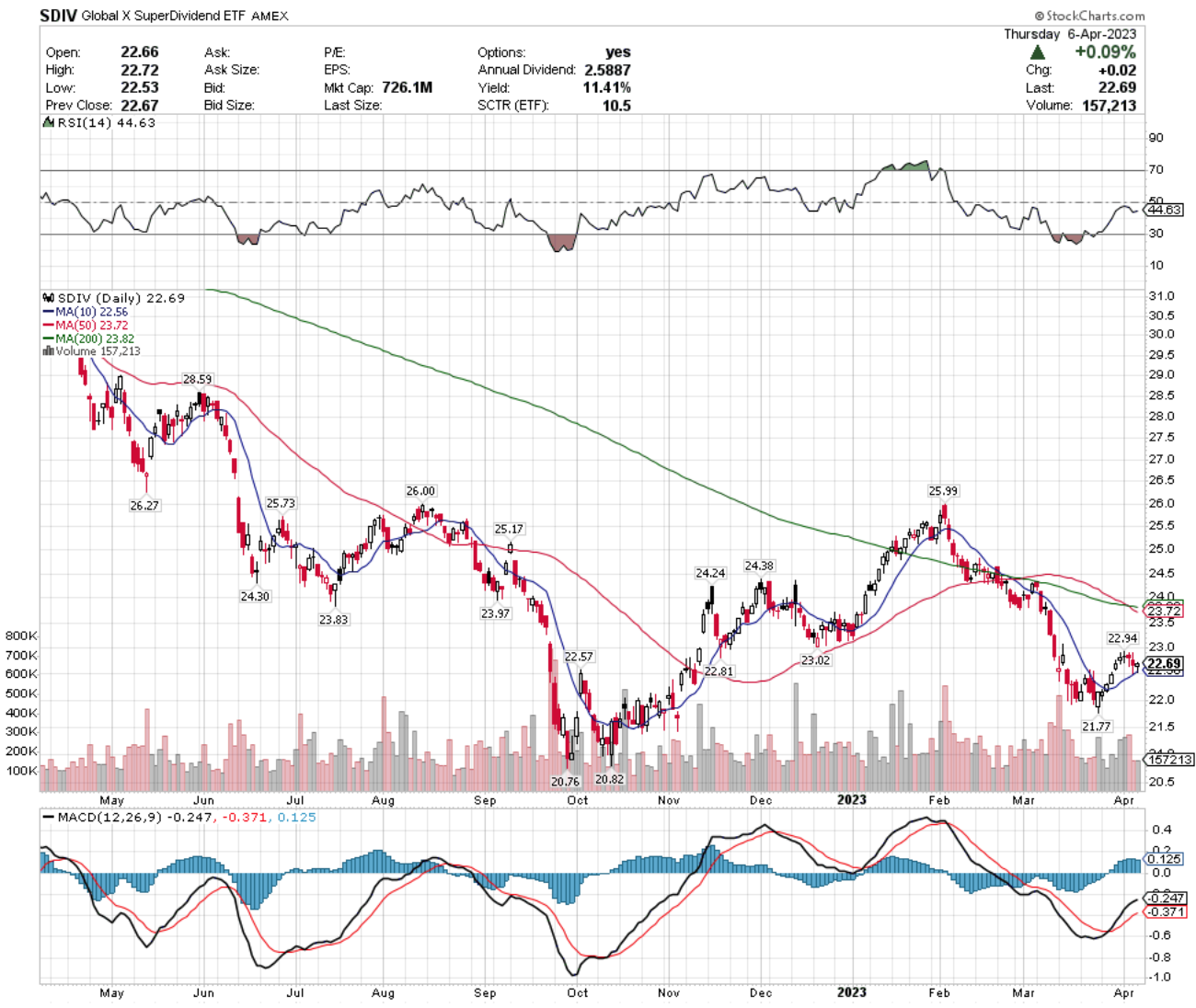
Task: Click the MA(50) 23.72 legend entry
Action: pyautogui.click(x=86, y=325)
